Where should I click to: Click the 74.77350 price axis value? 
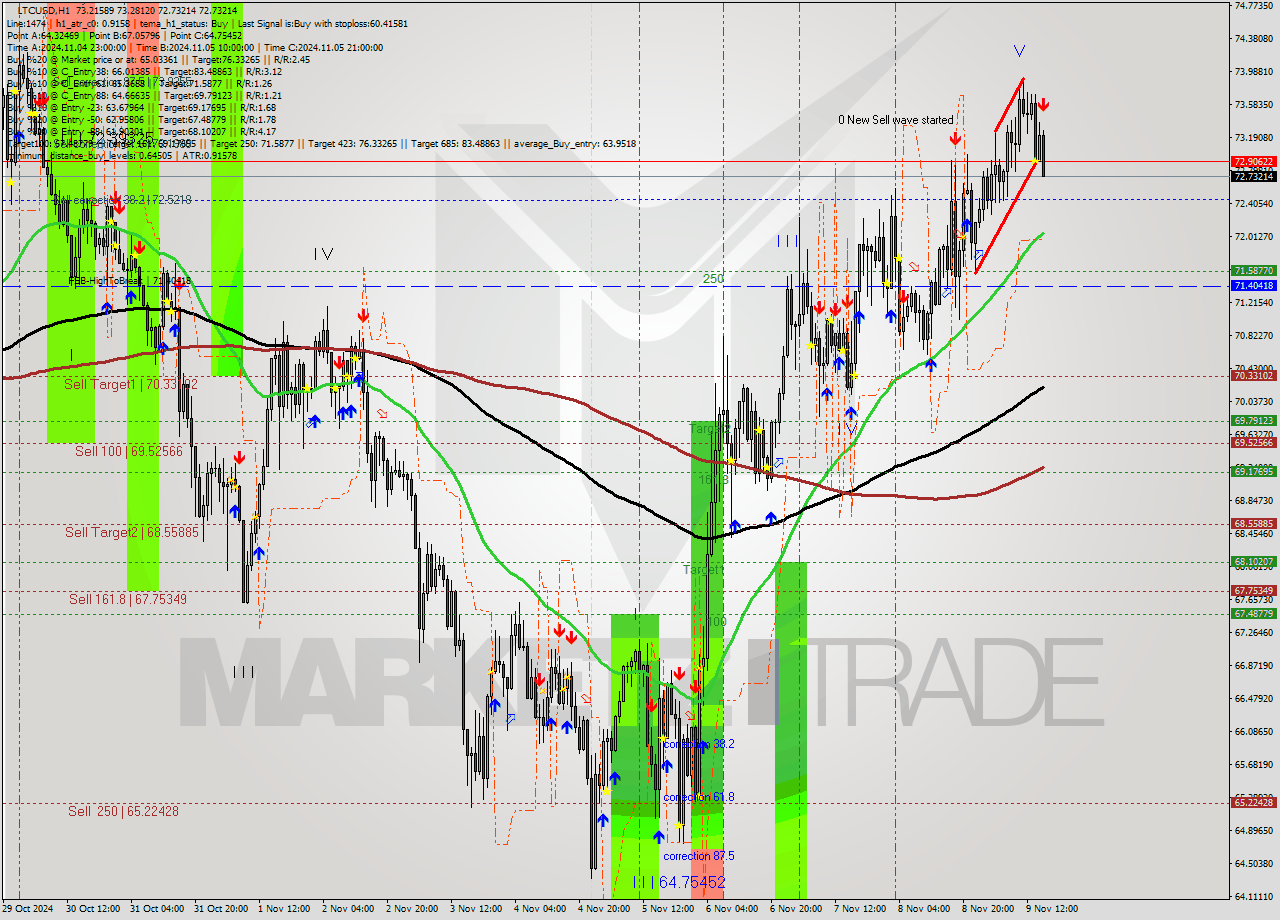click(1253, 6)
